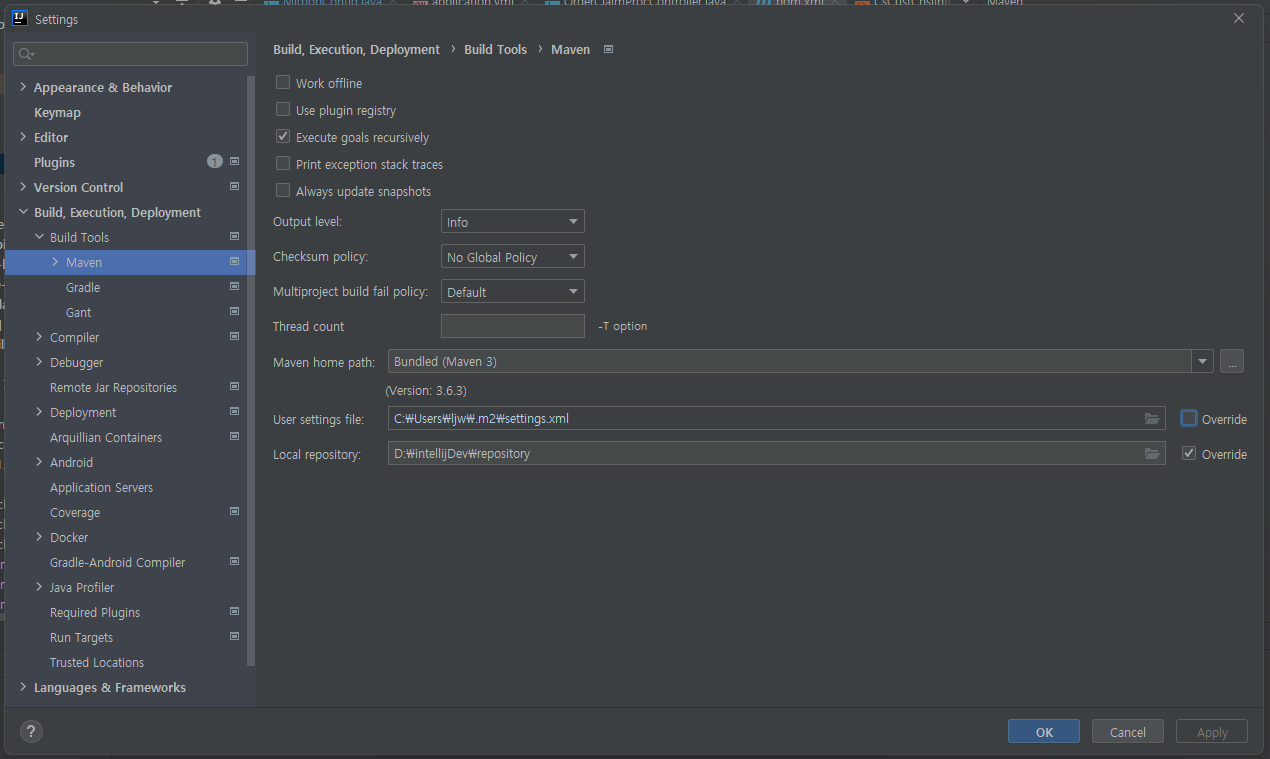Open folder browser for Local repository
Screen dimensions: 1270x759
[x=1152, y=454]
